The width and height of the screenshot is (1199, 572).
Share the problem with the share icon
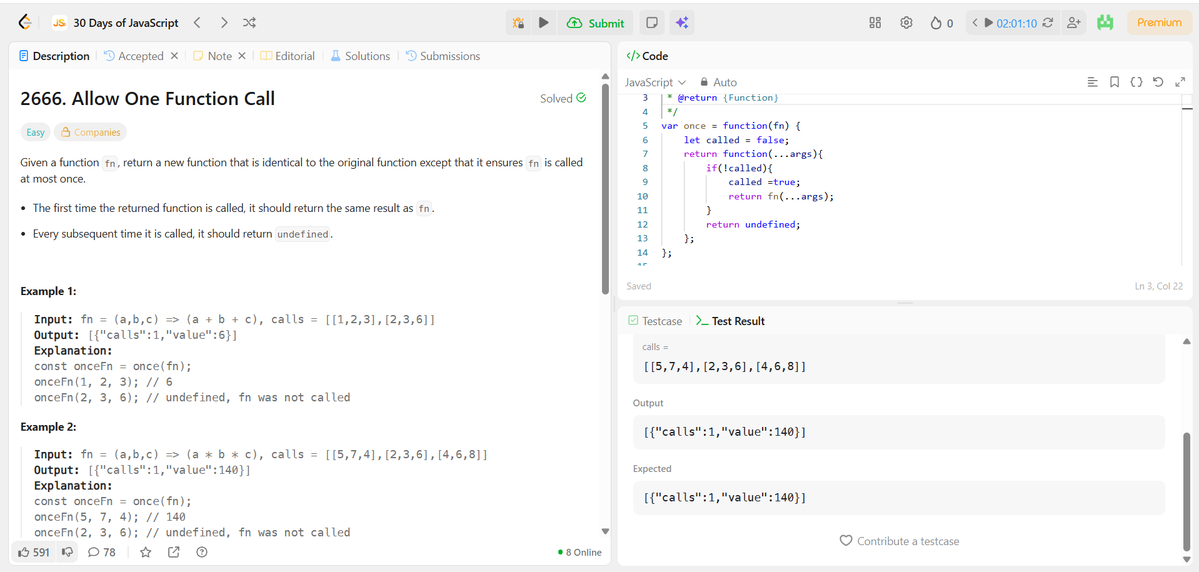click(x=174, y=552)
